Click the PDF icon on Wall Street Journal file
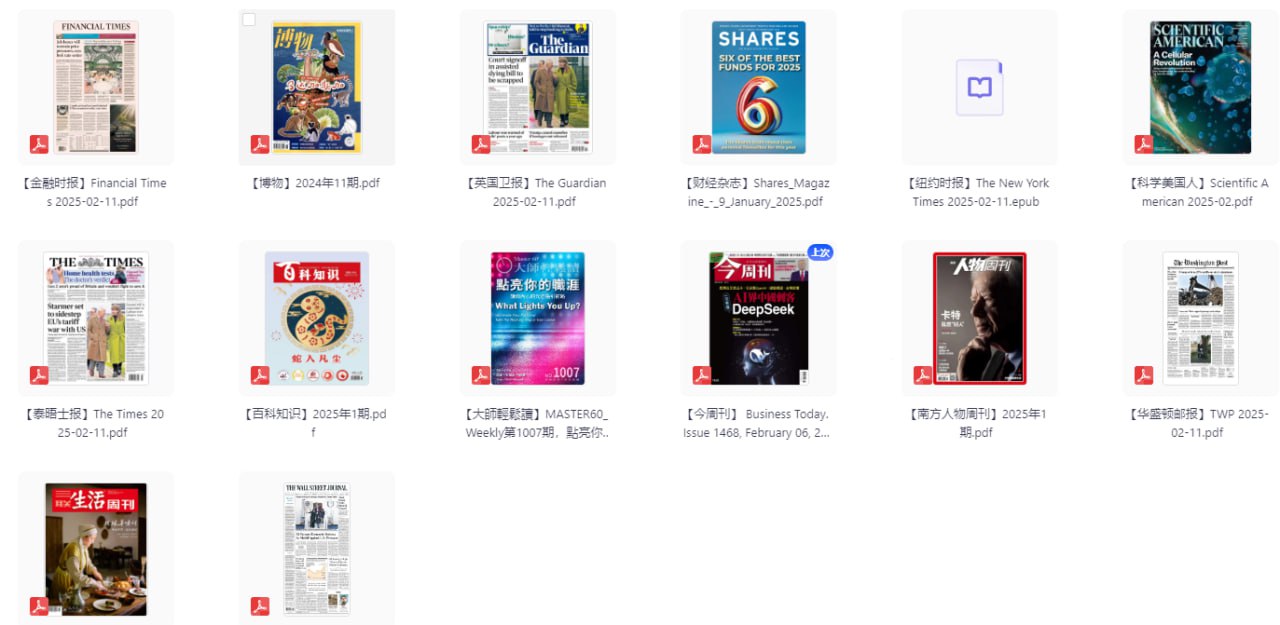 pos(260,606)
